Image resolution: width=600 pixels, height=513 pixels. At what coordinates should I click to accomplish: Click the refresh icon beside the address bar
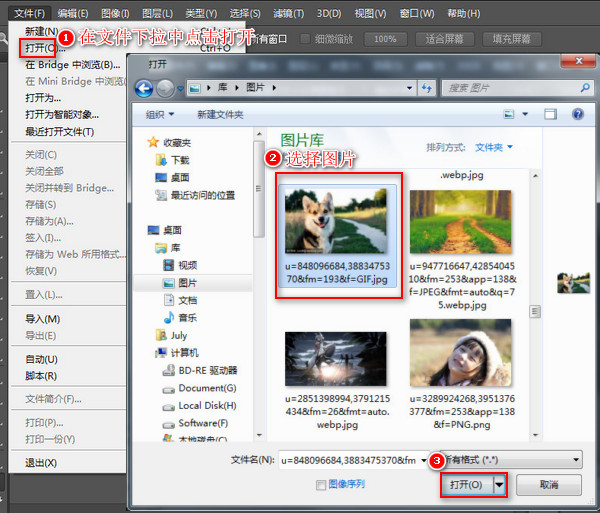pyautogui.click(x=427, y=88)
